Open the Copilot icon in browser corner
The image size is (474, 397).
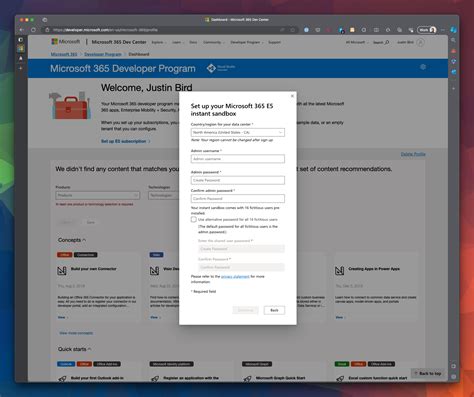coord(453,30)
